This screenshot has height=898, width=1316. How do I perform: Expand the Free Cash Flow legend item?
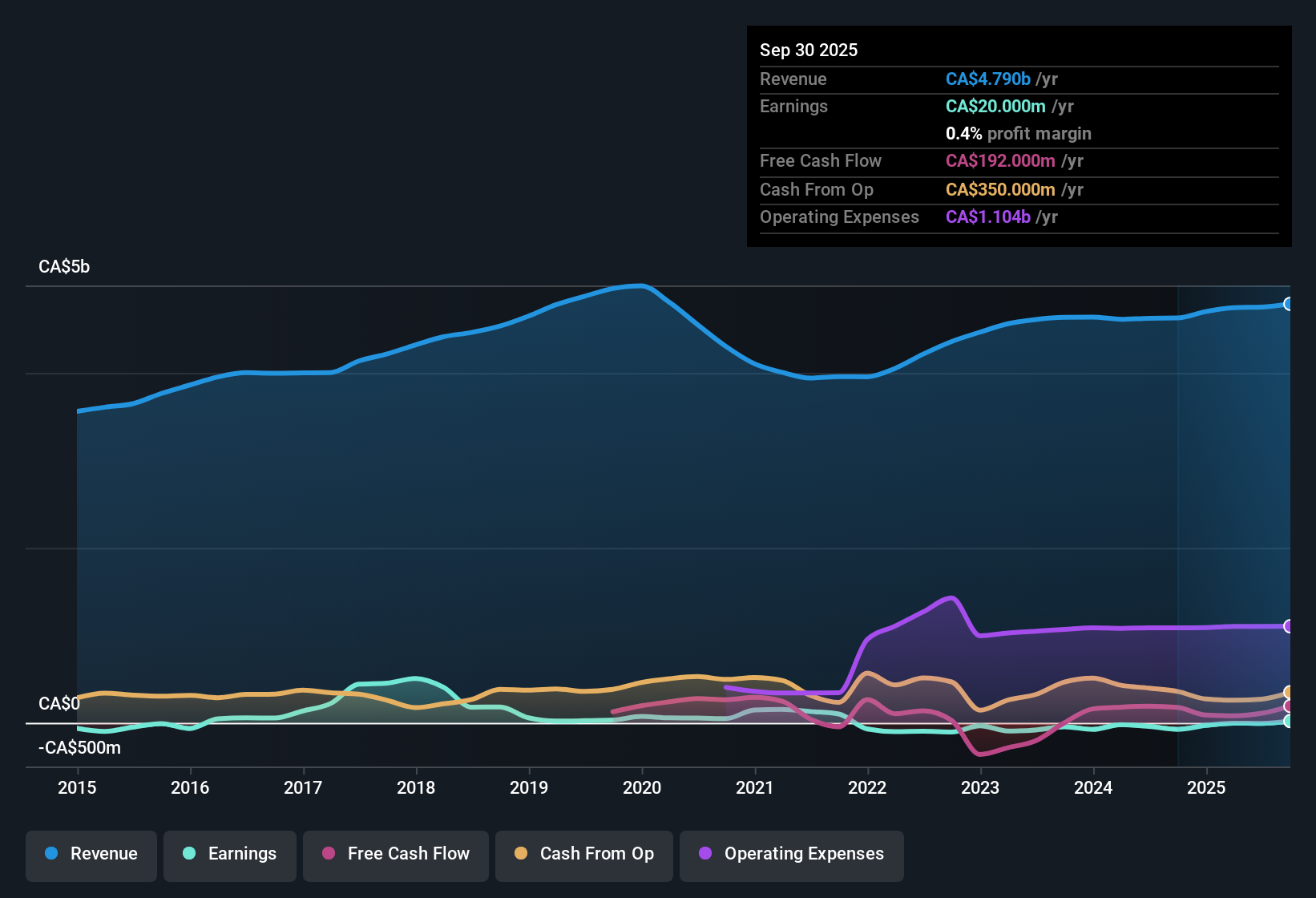click(x=395, y=855)
